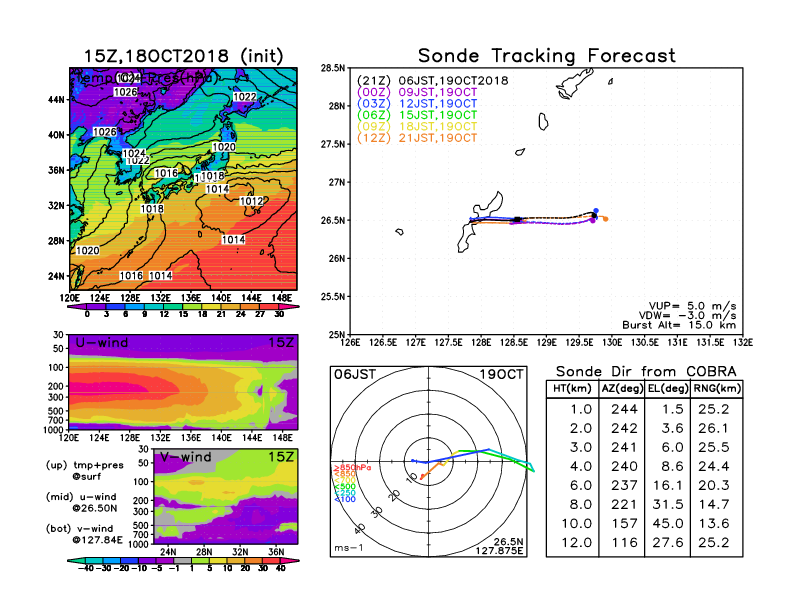Click the '127.875E' coordinate in the polar plot
The image size is (792, 612).
[x=499, y=551]
